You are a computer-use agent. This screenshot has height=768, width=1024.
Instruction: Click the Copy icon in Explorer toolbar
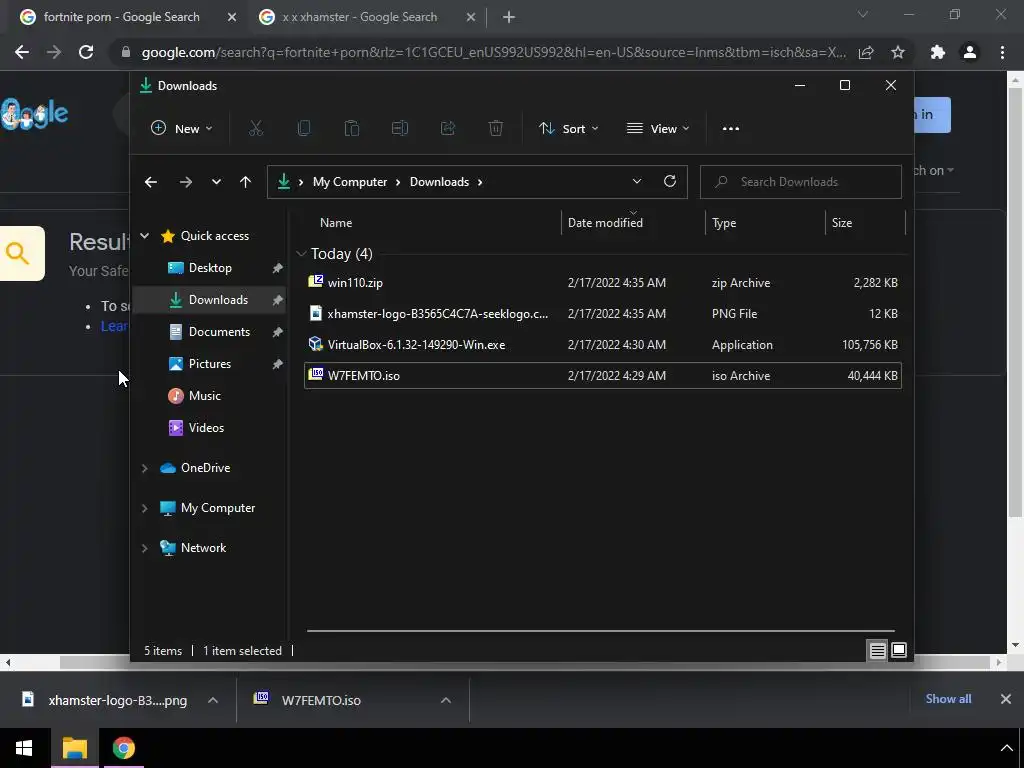(304, 128)
